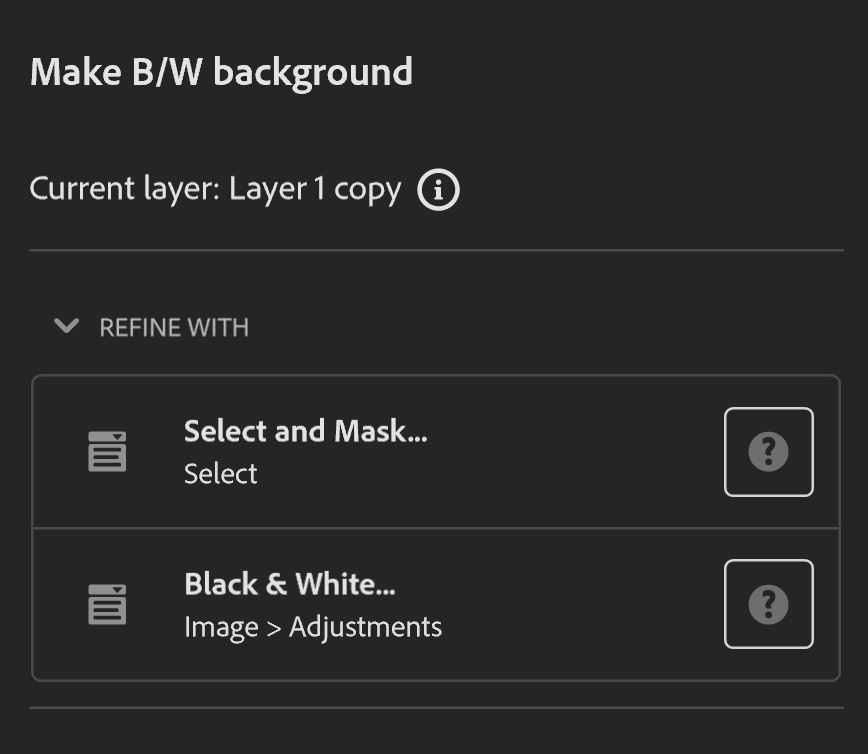Click the Black & White... bold label text
Viewport: 868px width, 754px height.
[x=290, y=584]
